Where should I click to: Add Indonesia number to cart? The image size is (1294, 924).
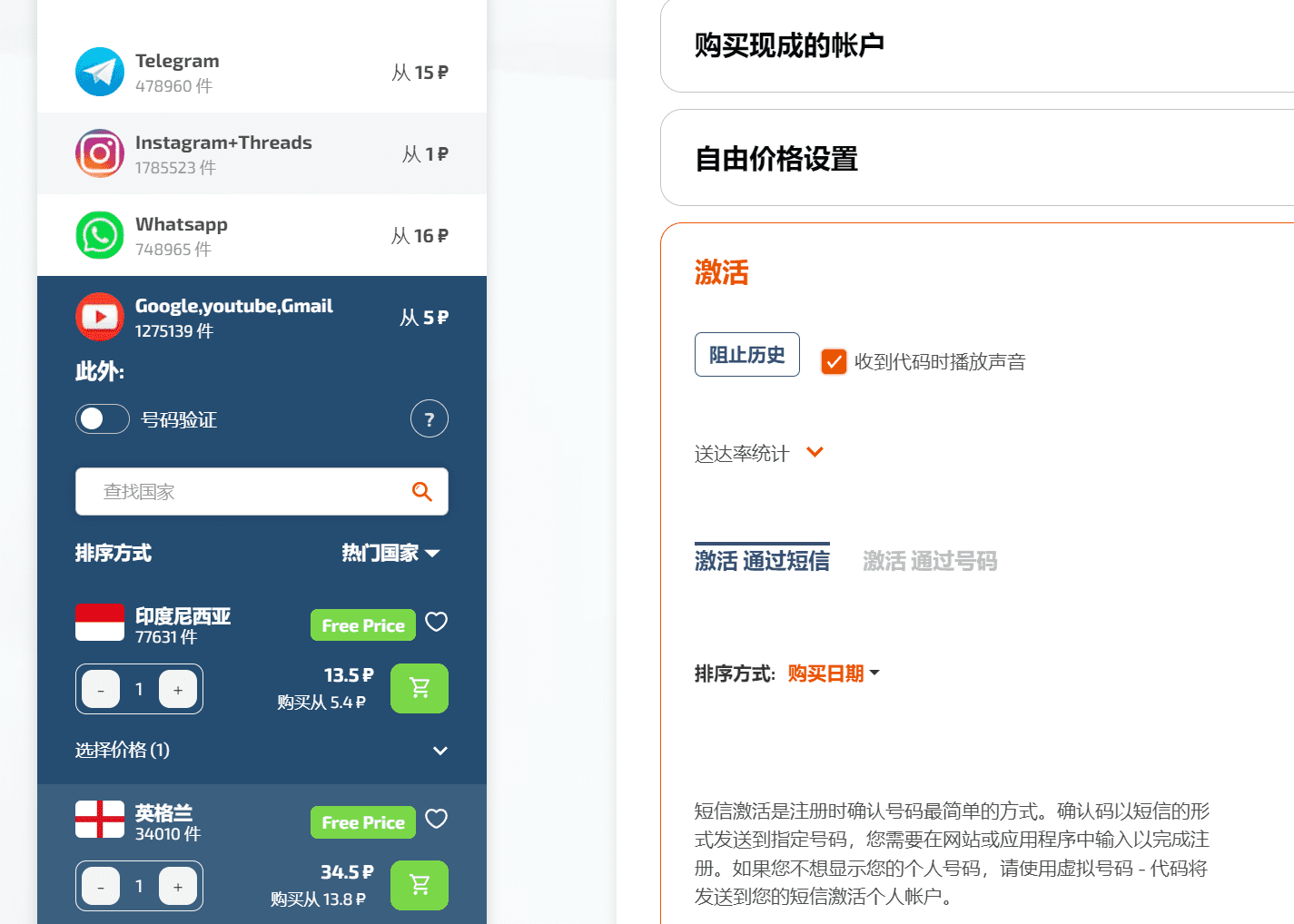pyautogui.click(x=419, y=688)
